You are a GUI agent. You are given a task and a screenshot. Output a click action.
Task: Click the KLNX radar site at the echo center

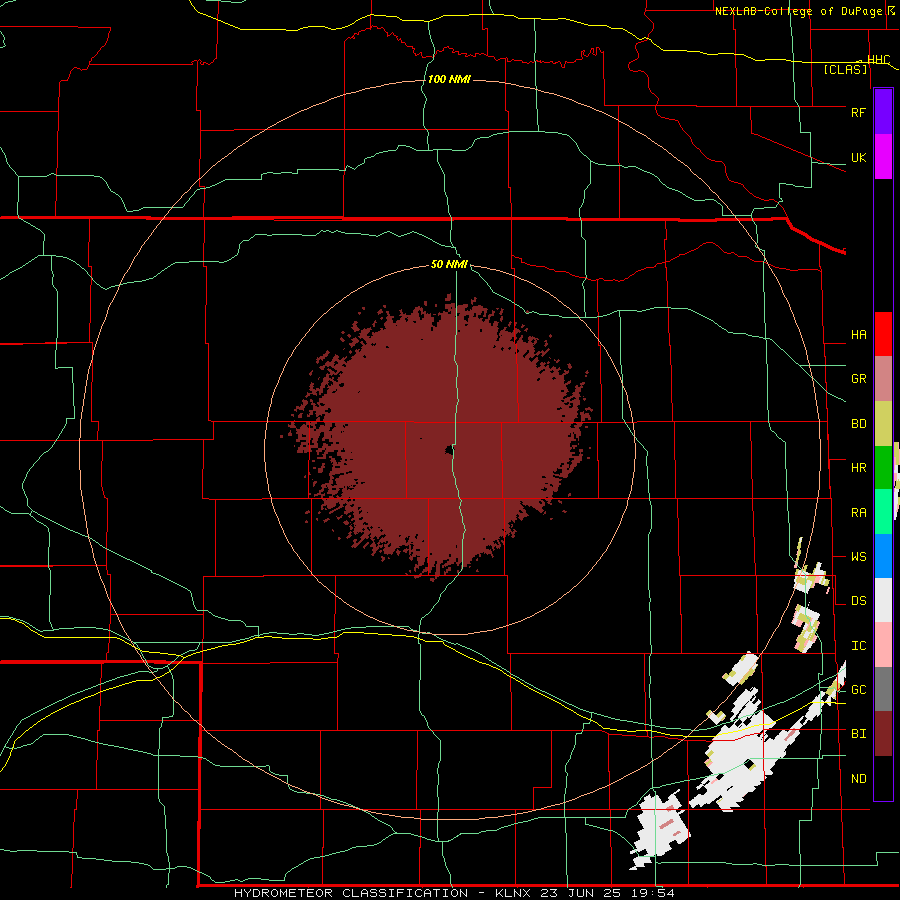coord(449,451)
